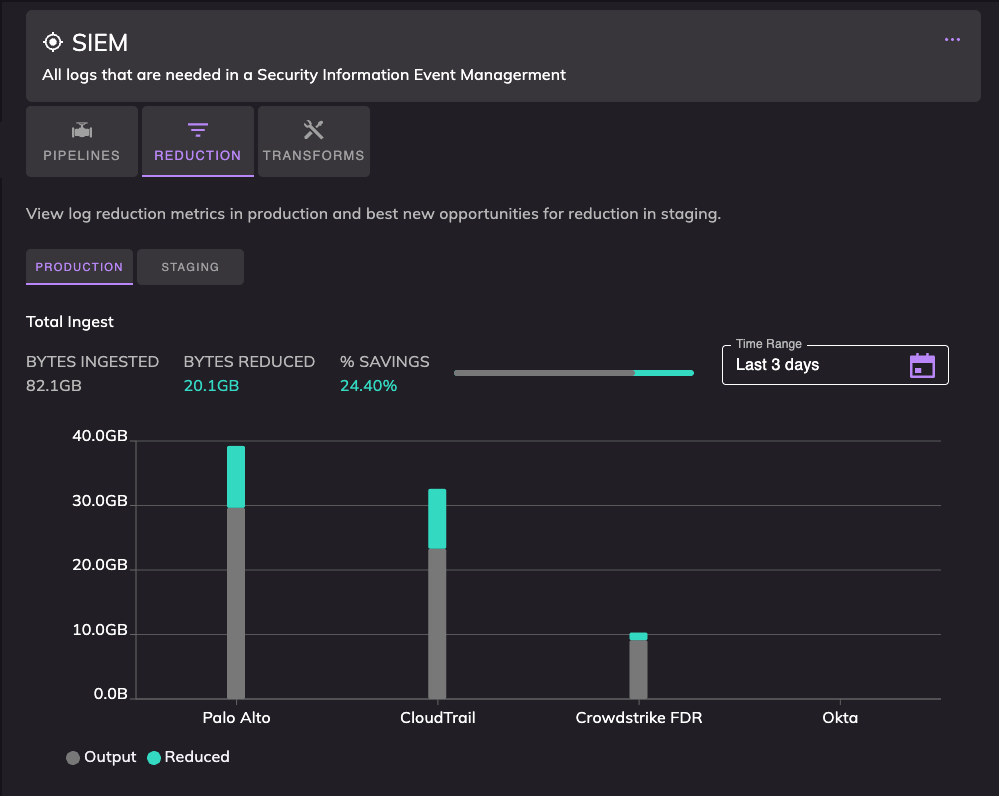
Task: Toggle the teal Reduced legend dot
Action: pyautogui.click(x=154, y=758)
